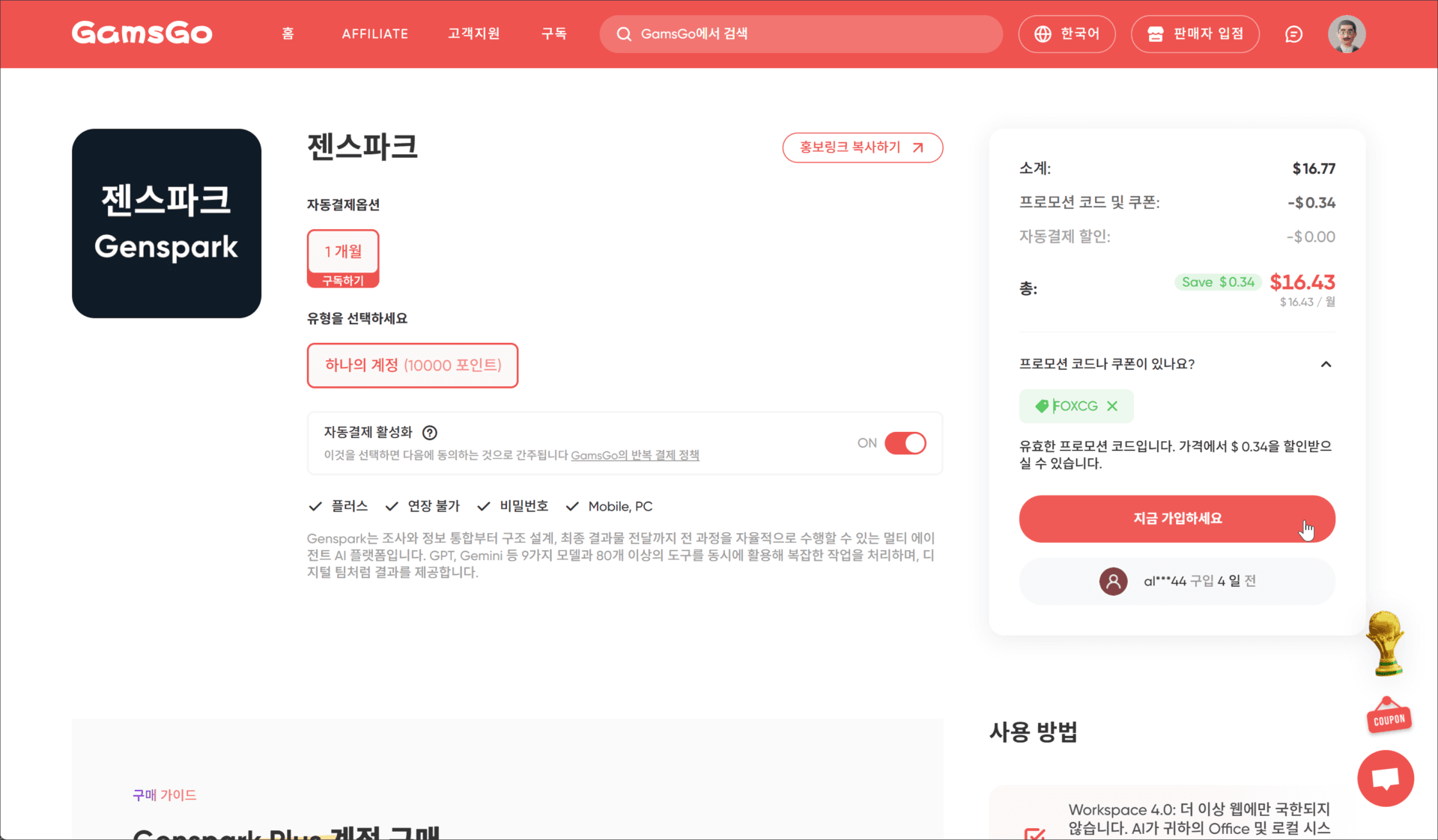Click the Save $0.34 badge
The width and height of the screenshot is (1438, 840).
coord(1218,282)
